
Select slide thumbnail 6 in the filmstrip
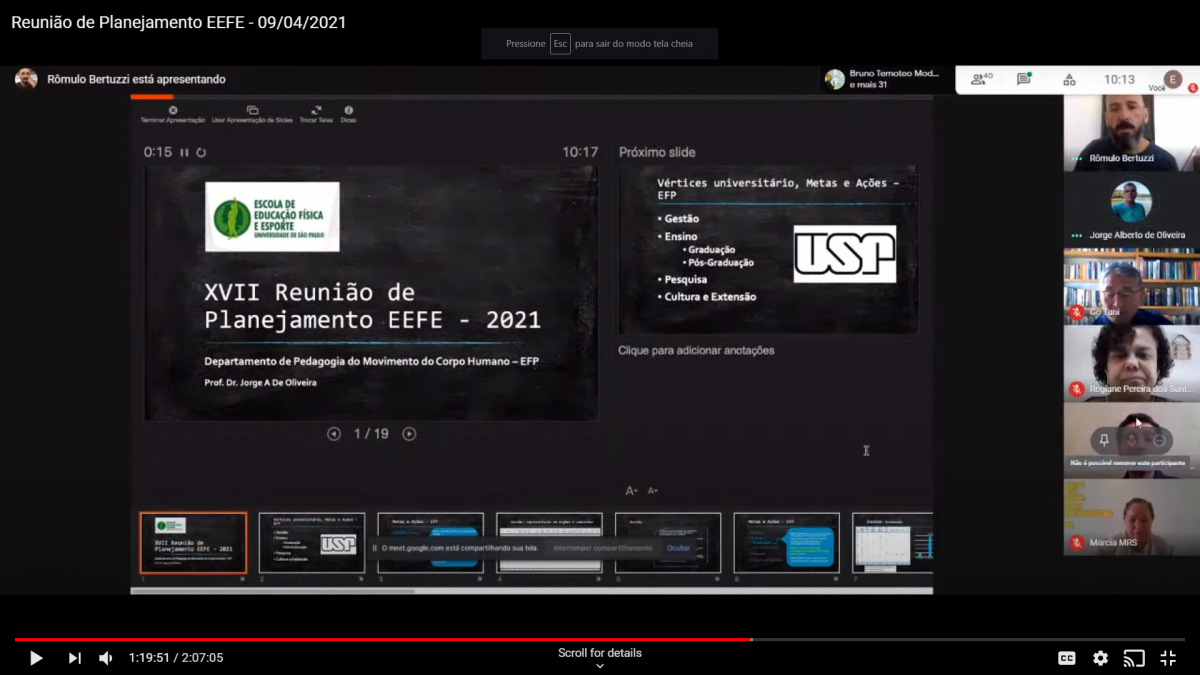[787, 543]
